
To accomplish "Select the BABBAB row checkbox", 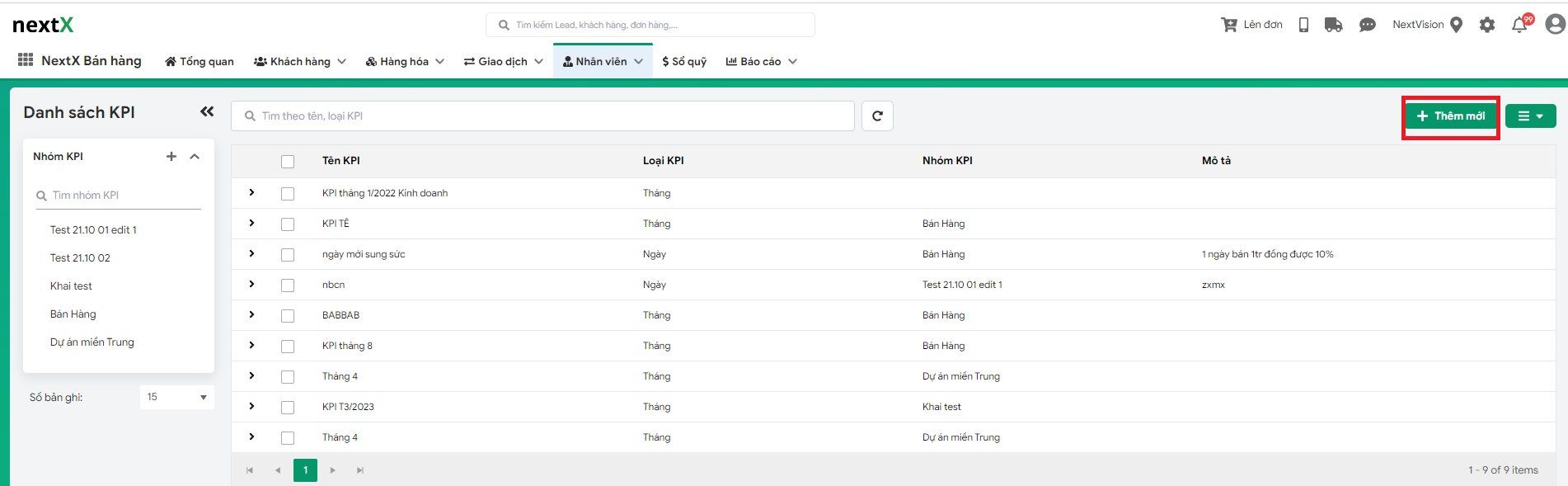I will tap(288, 316).
